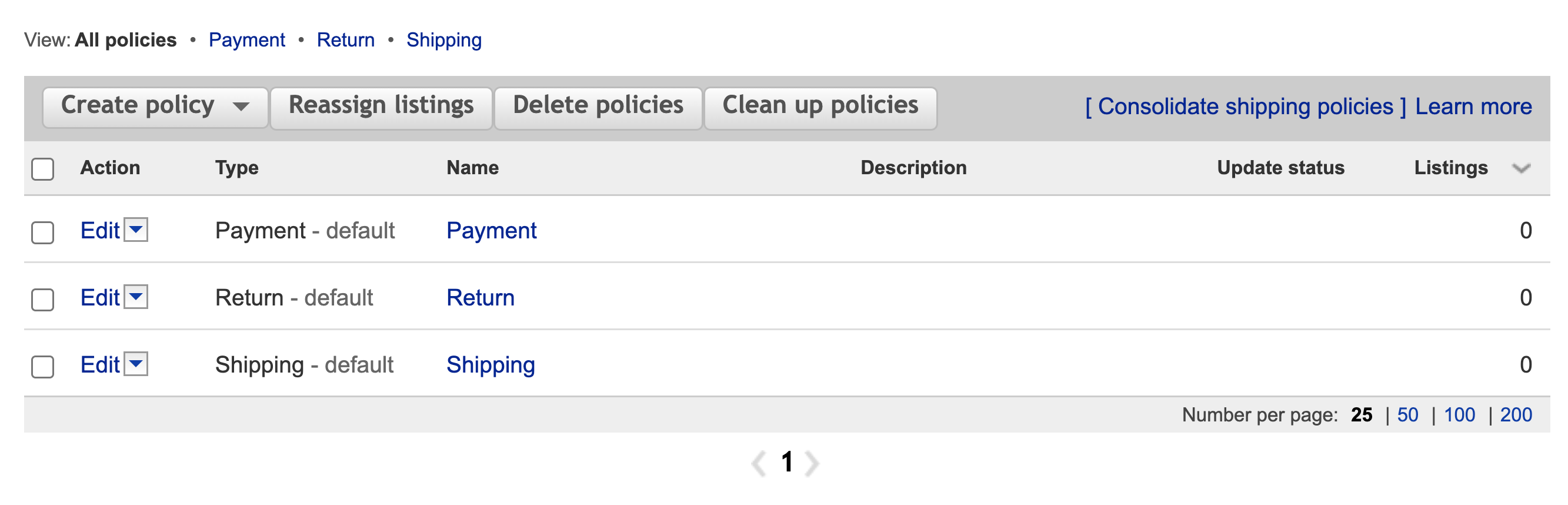The height and width of the screenshot is (505, 1568).
Task: Open Consolidate shipping policies link
Action: coord(1245,107)
